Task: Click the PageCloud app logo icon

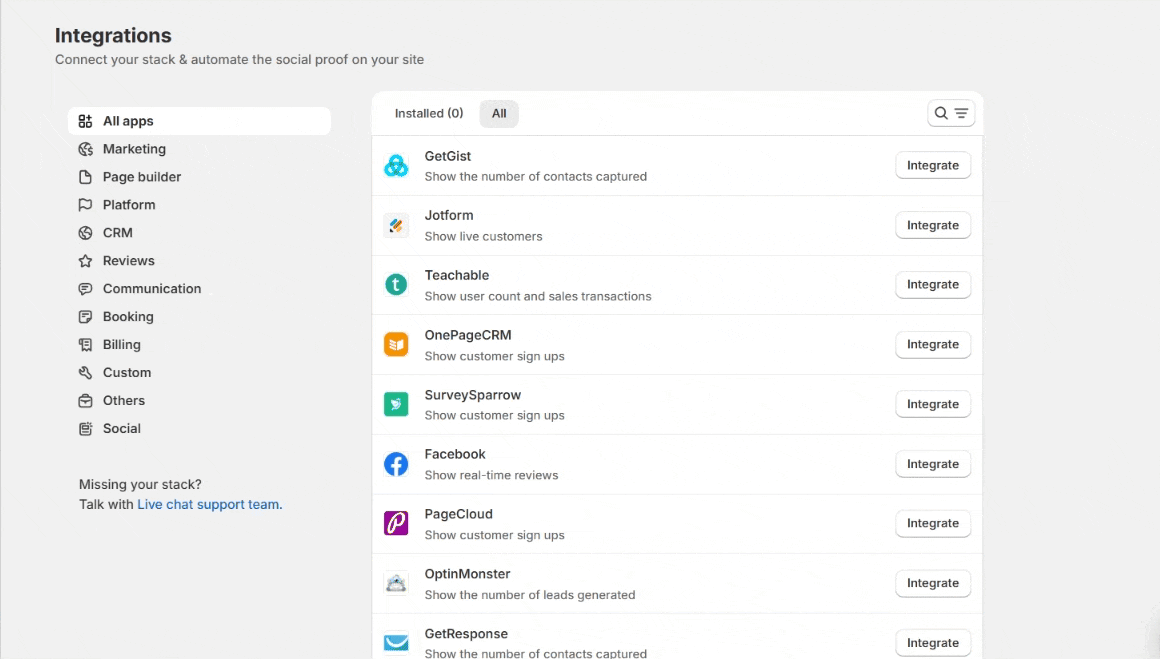Action: coord(396,523)
